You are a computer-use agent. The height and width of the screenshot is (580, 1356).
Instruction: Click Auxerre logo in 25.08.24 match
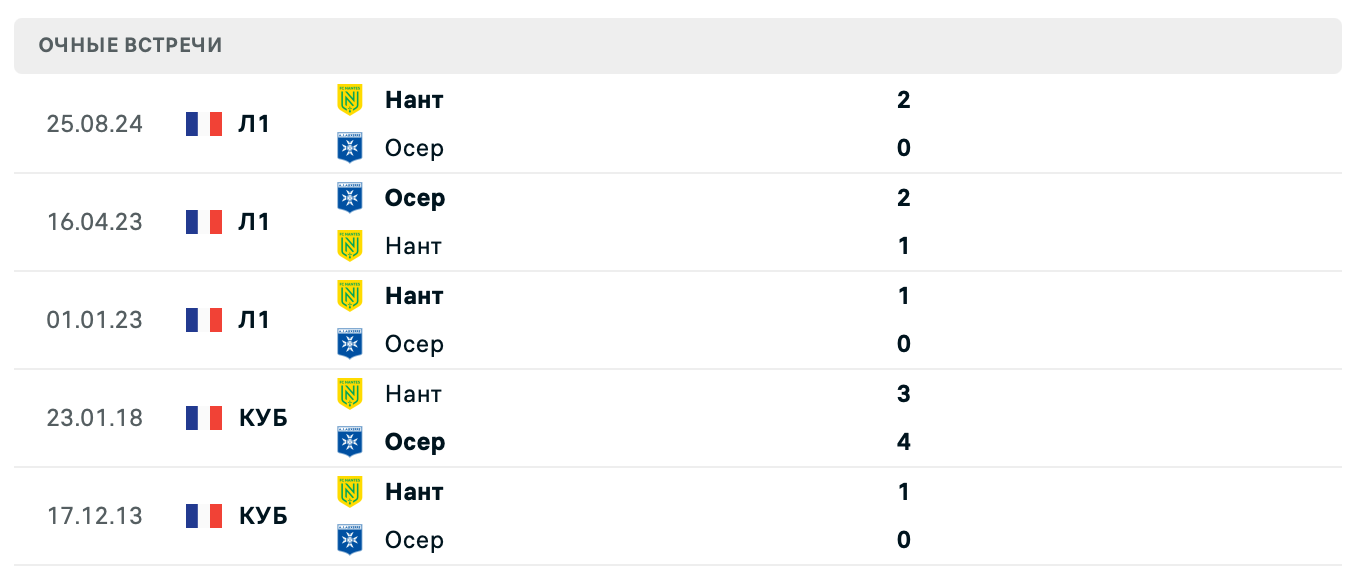point(350,148)
